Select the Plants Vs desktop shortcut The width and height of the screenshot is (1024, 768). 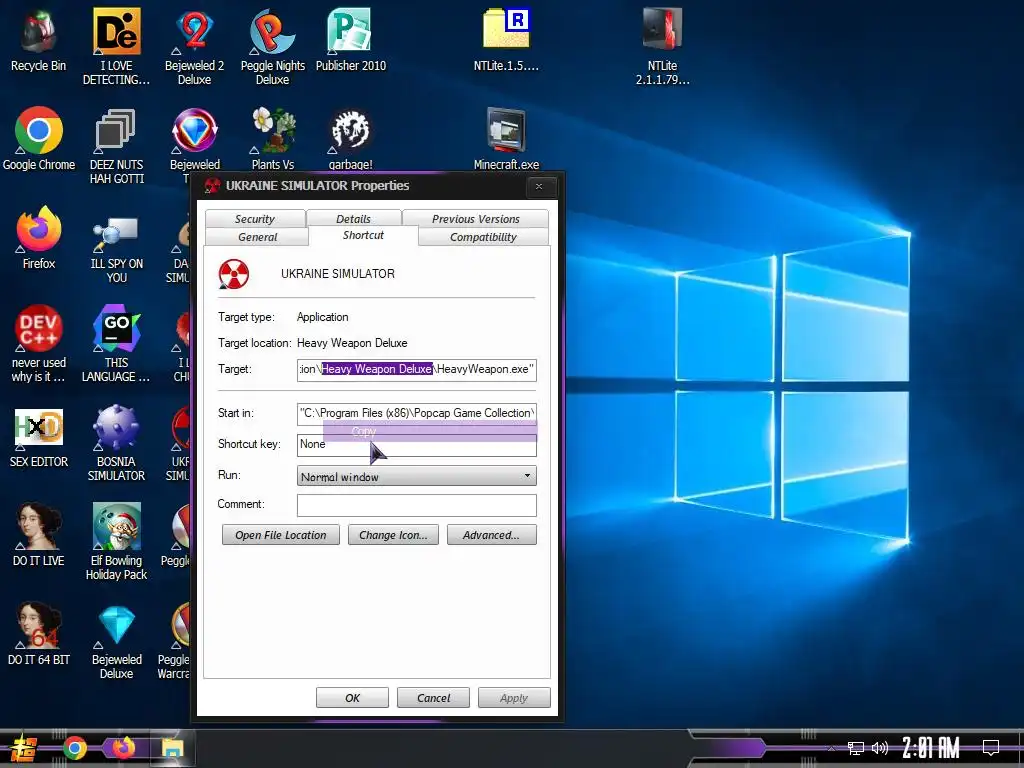coord(273,138)
